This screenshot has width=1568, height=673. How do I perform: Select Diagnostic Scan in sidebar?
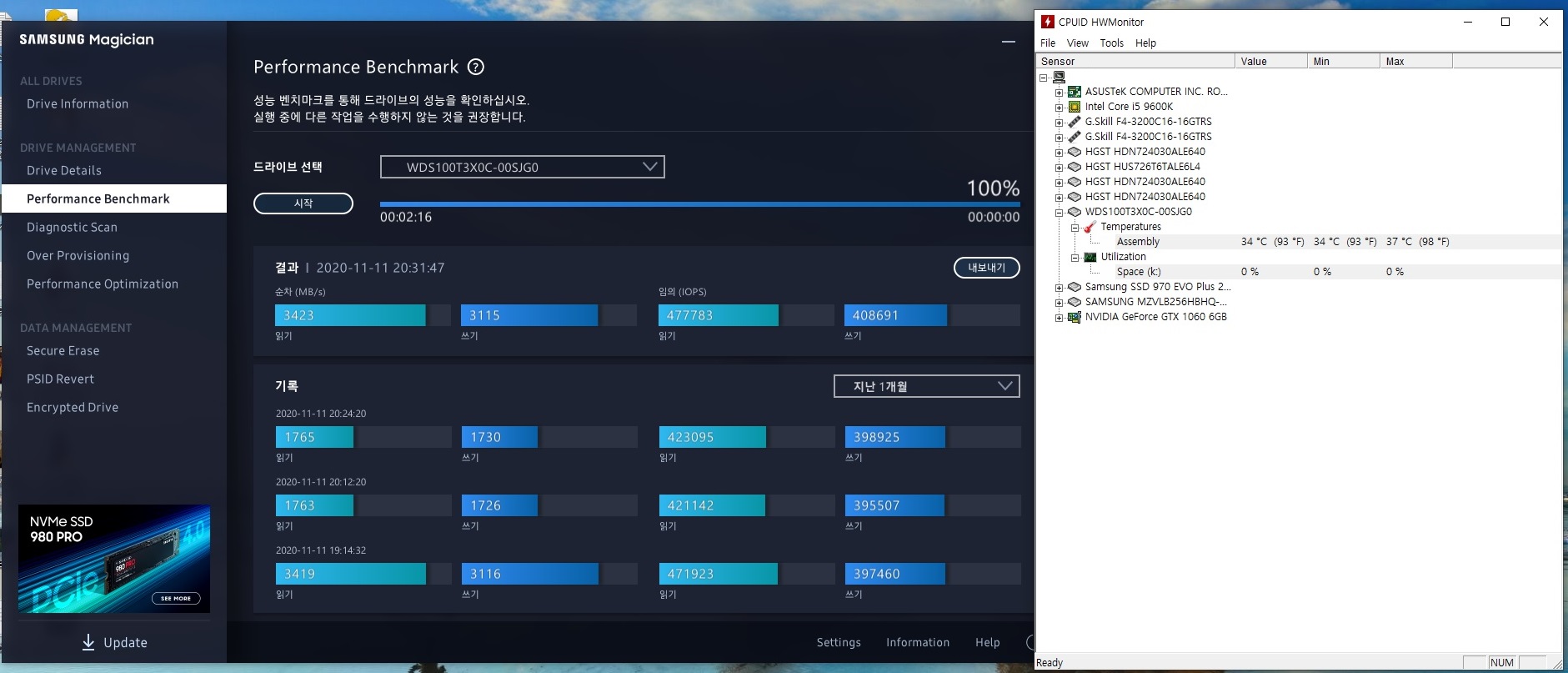(x=72, y=227)
